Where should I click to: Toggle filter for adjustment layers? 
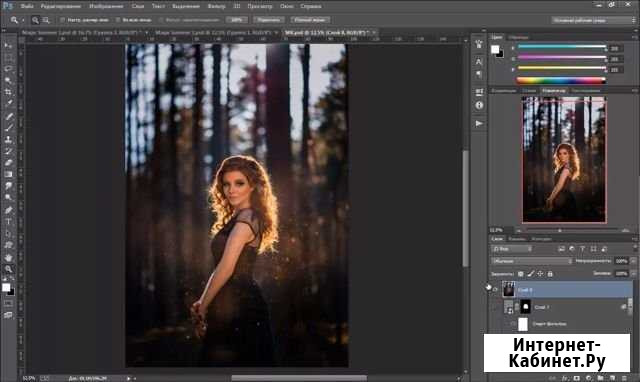(x=572, y=249)
